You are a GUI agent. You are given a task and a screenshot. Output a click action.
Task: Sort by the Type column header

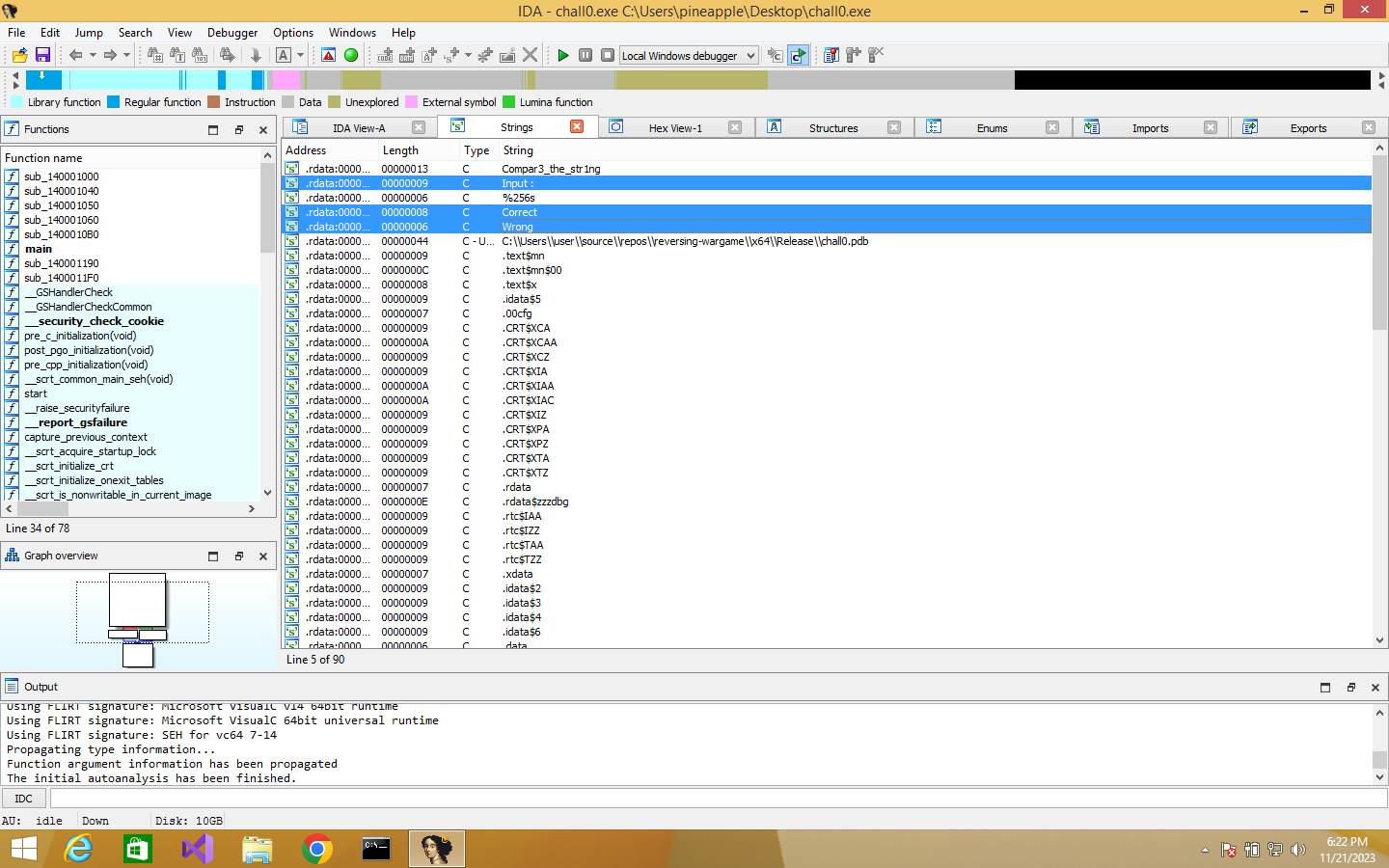tap(478, 150)
